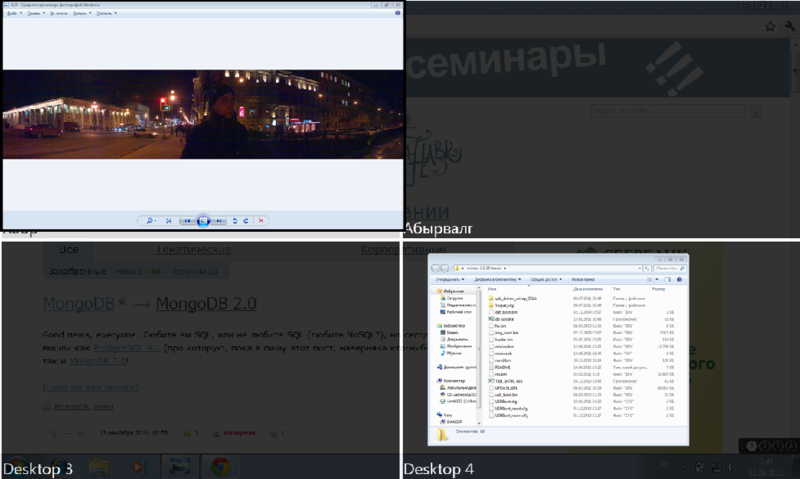The height and width of the screenshot is (479, 800).
Task: Click New folder button in Explorer
Action: 576,279
